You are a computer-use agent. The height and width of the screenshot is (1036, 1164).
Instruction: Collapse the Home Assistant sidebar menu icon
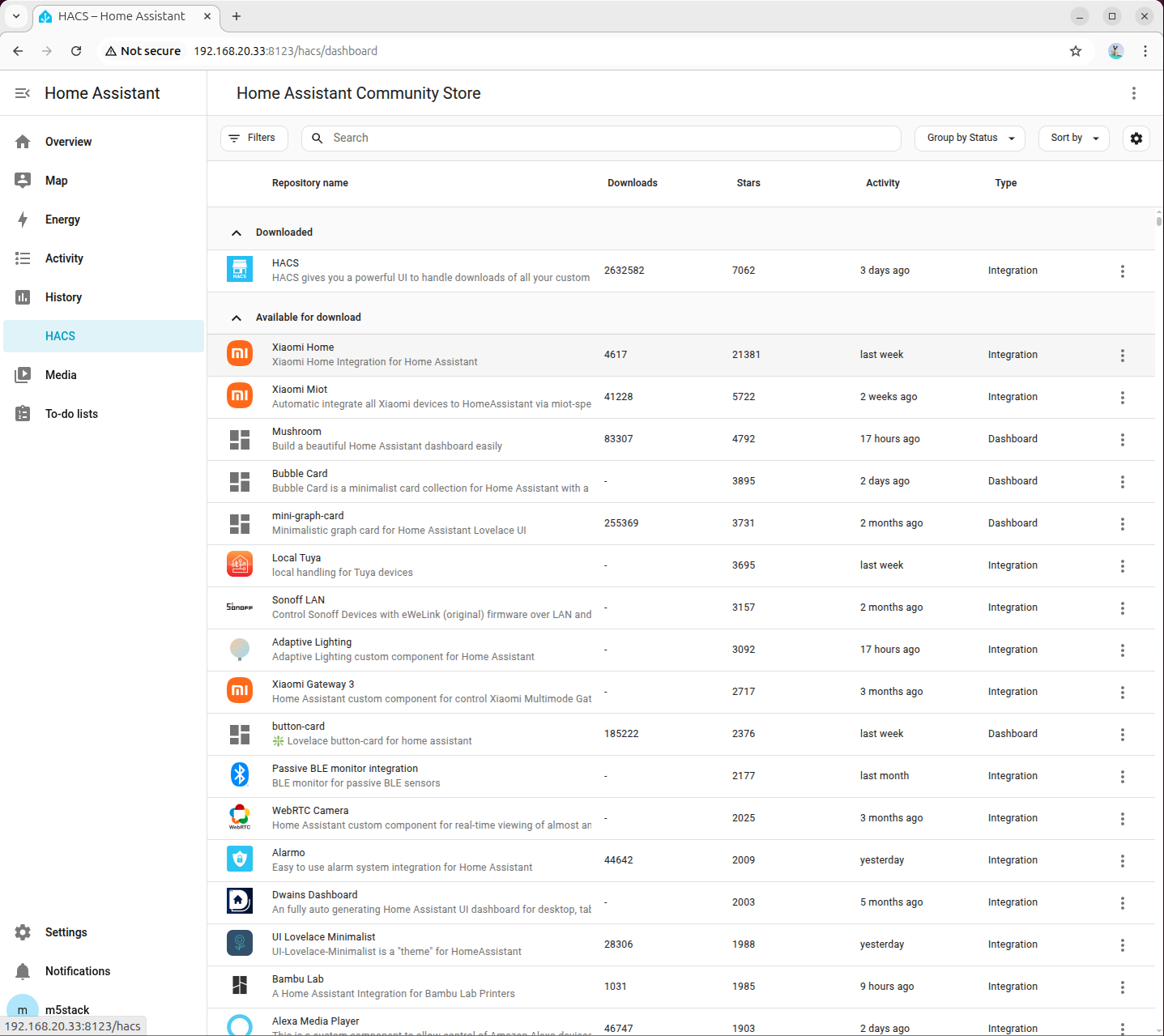coord(23,93)
